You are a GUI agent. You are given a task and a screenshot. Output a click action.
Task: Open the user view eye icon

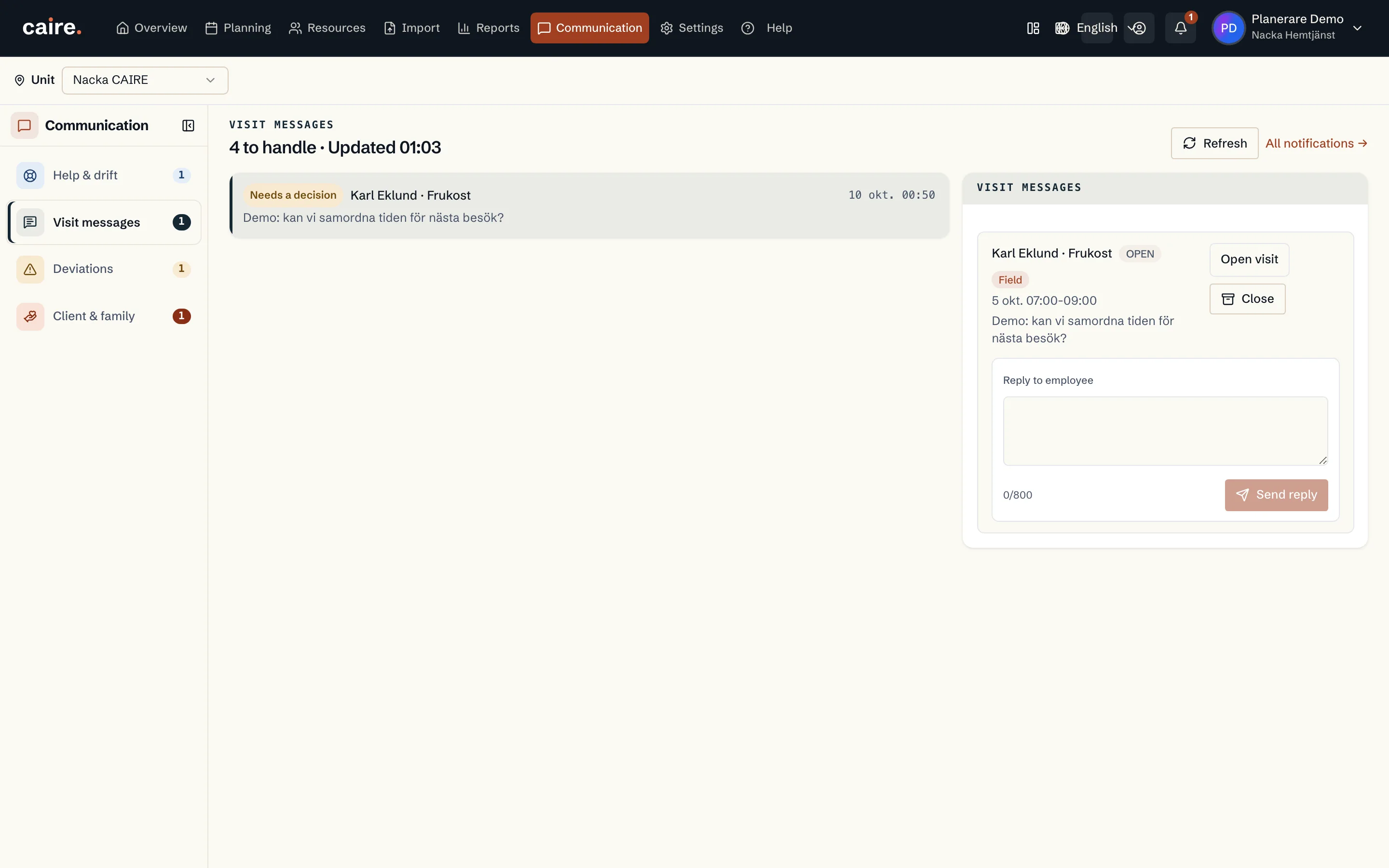1139,28
